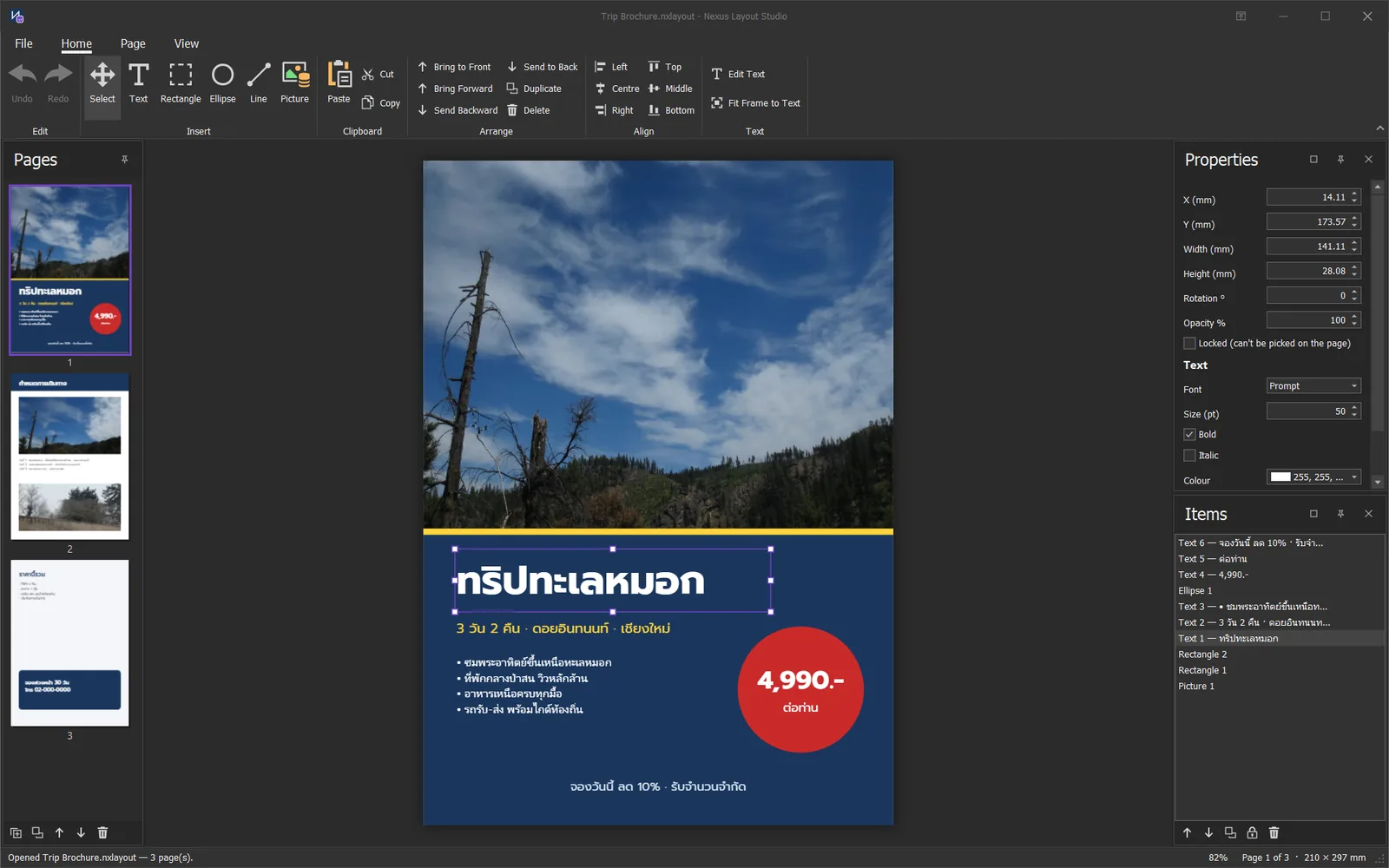Undo the last action
This screenshot has width=1389, height=868.
[x=23, y=83]
